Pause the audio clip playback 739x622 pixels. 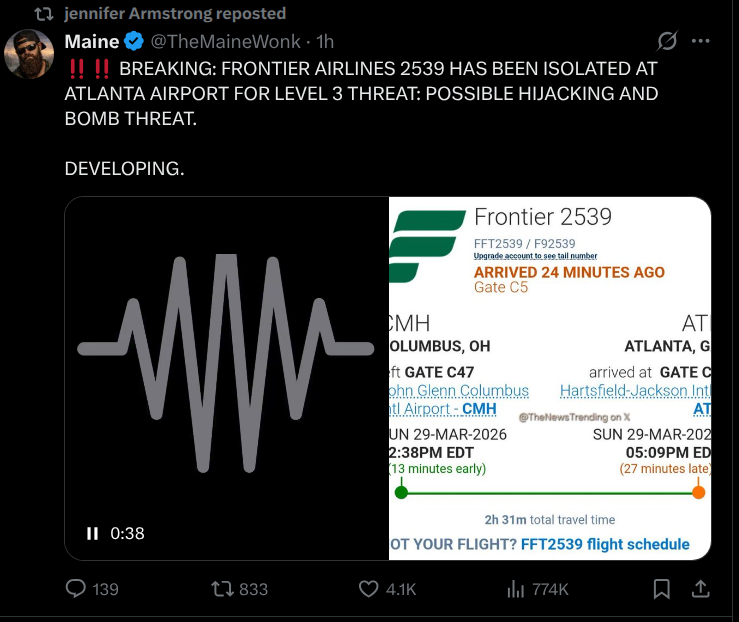click(x=93, y=533)
